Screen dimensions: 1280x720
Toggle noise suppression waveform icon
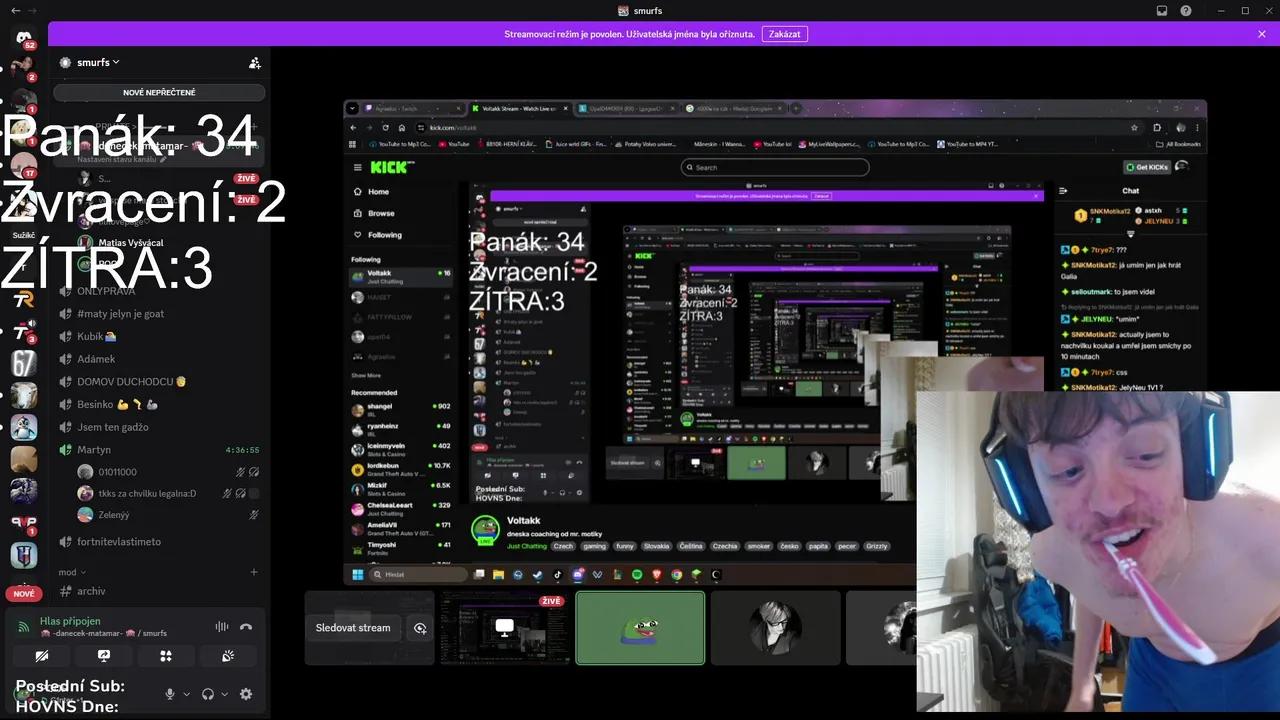pyautogui.click(x=221, y=627)
